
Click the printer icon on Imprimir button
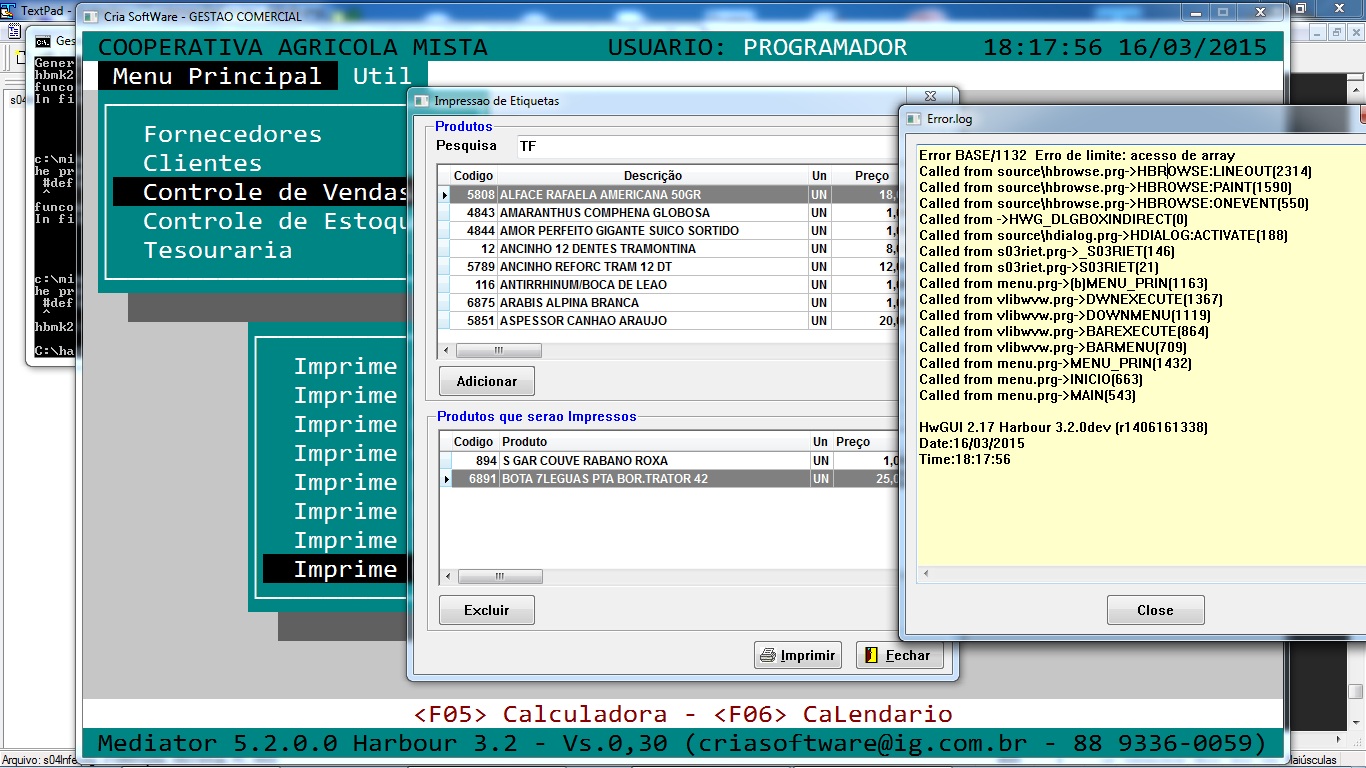(768, 656)
